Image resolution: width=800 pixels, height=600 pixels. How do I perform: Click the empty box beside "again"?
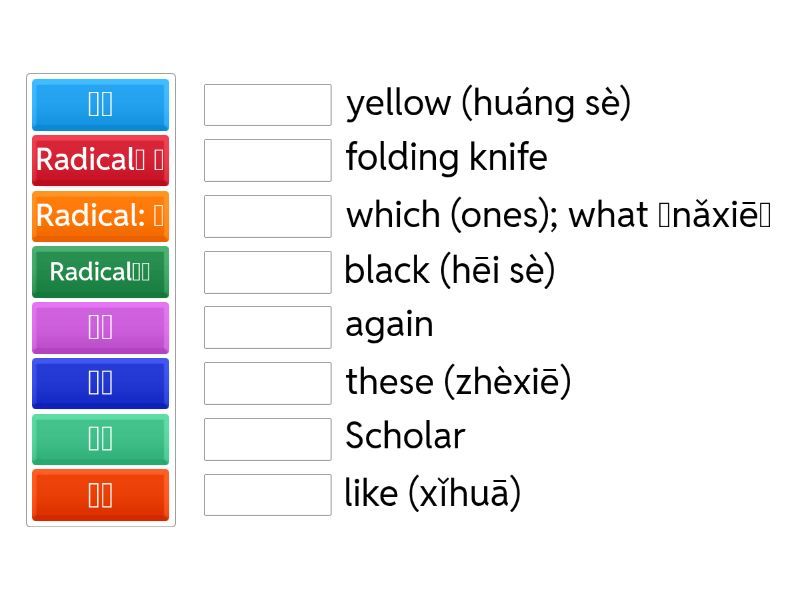(267, 327)
